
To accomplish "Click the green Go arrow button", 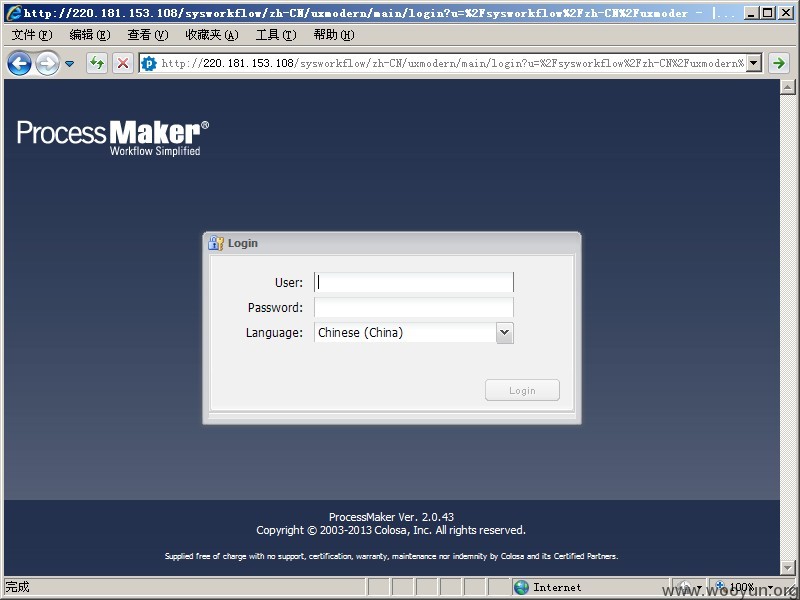I will [779, 63].
